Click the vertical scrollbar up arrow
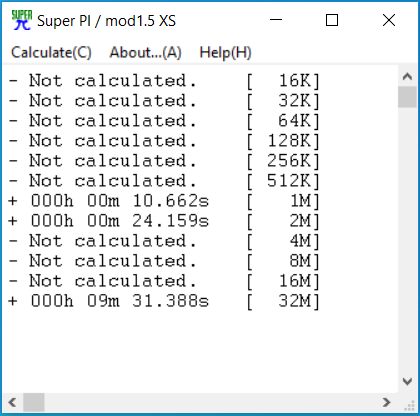The height and width of the screenshot is (416, 420). coord(407,77)
